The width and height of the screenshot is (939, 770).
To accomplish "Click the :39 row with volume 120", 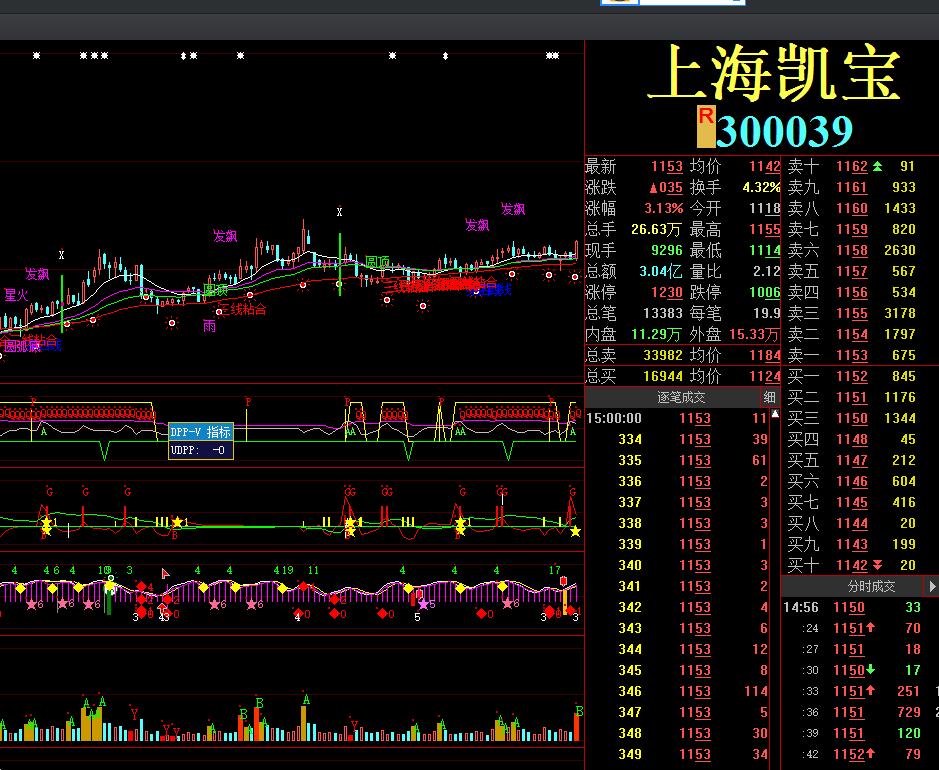I will click(x=861, y=733).
